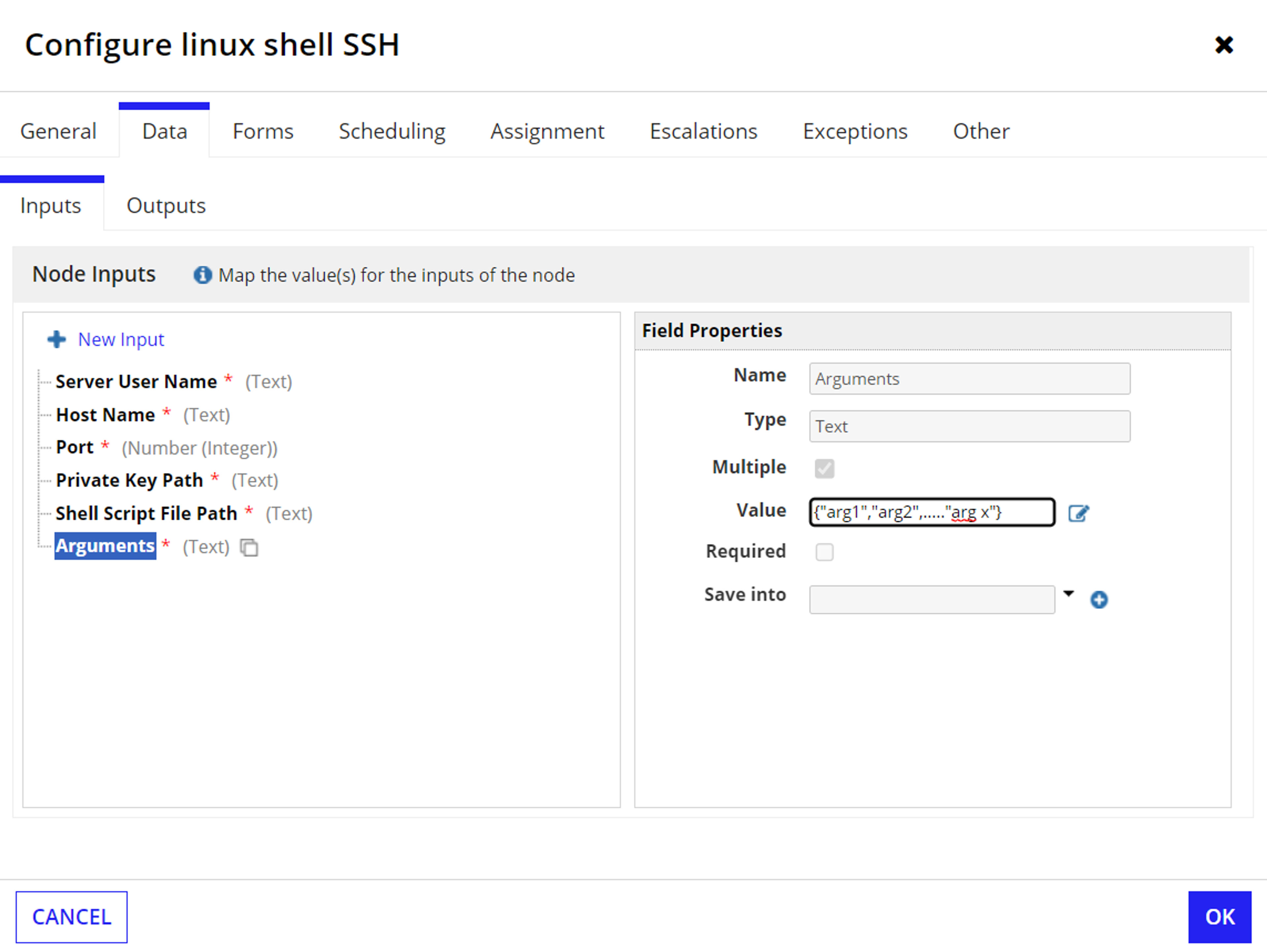Select the Host Name input

tap(105, 415)
